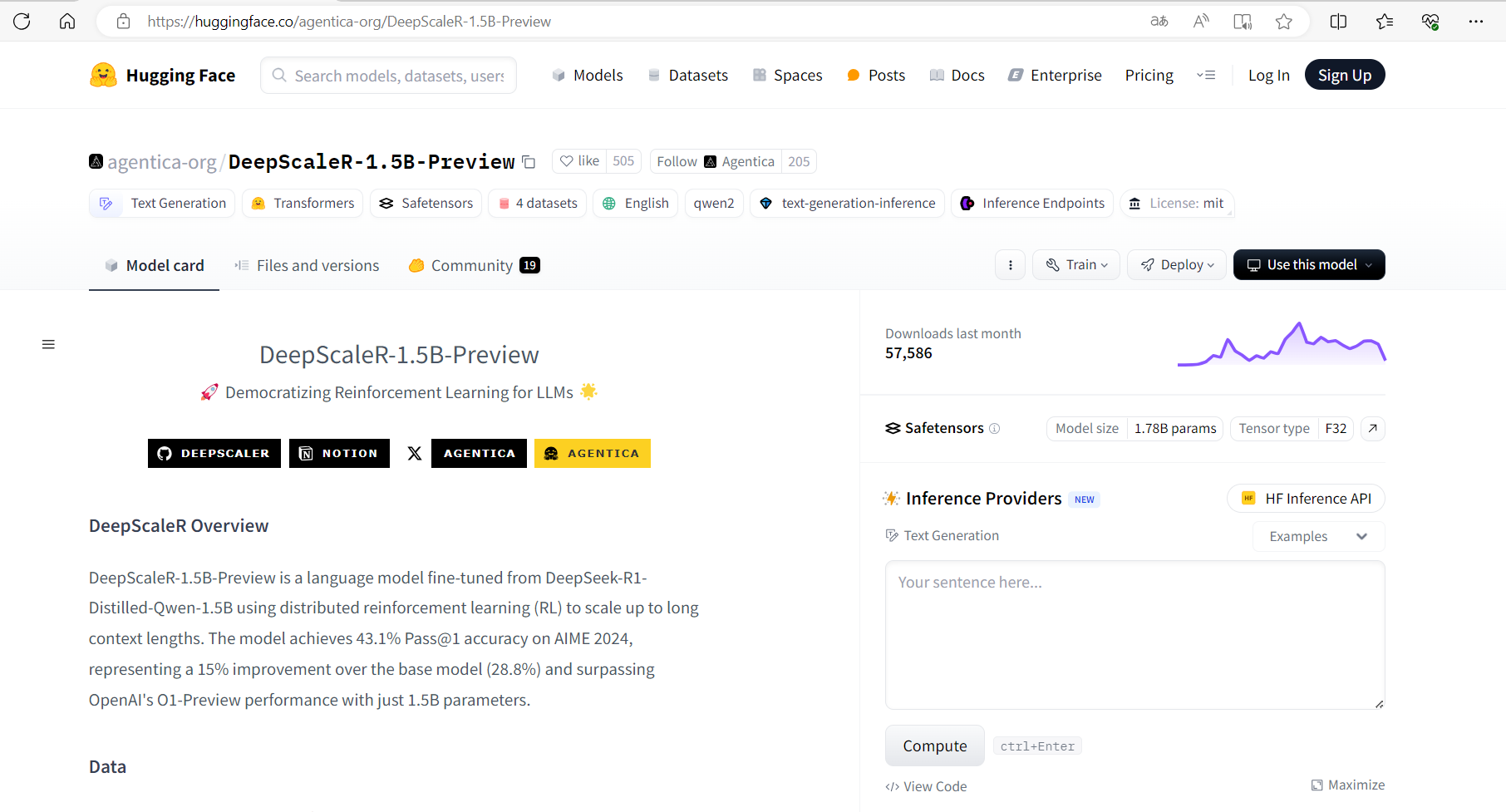The height and width of the screenshot is (812, 1506).
Task: Go to browser home page icon
Action: coord(67,22)
